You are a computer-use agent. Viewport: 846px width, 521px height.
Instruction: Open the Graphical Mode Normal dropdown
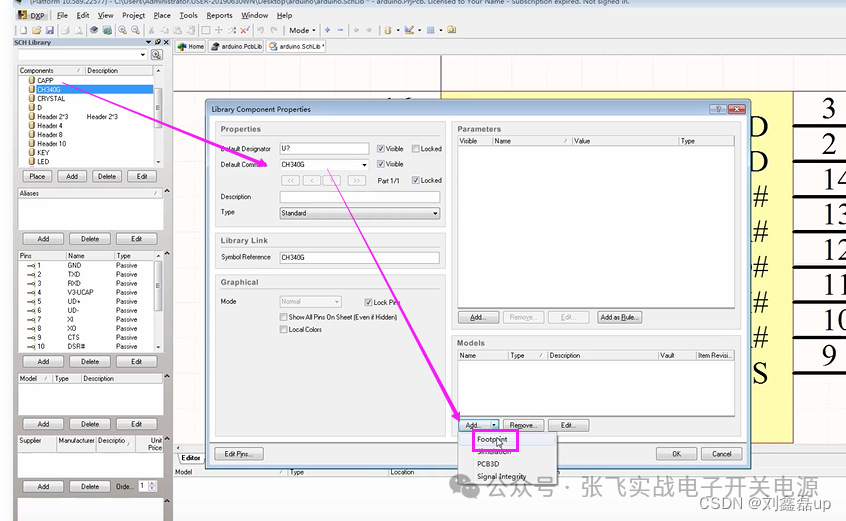[337, 301]
